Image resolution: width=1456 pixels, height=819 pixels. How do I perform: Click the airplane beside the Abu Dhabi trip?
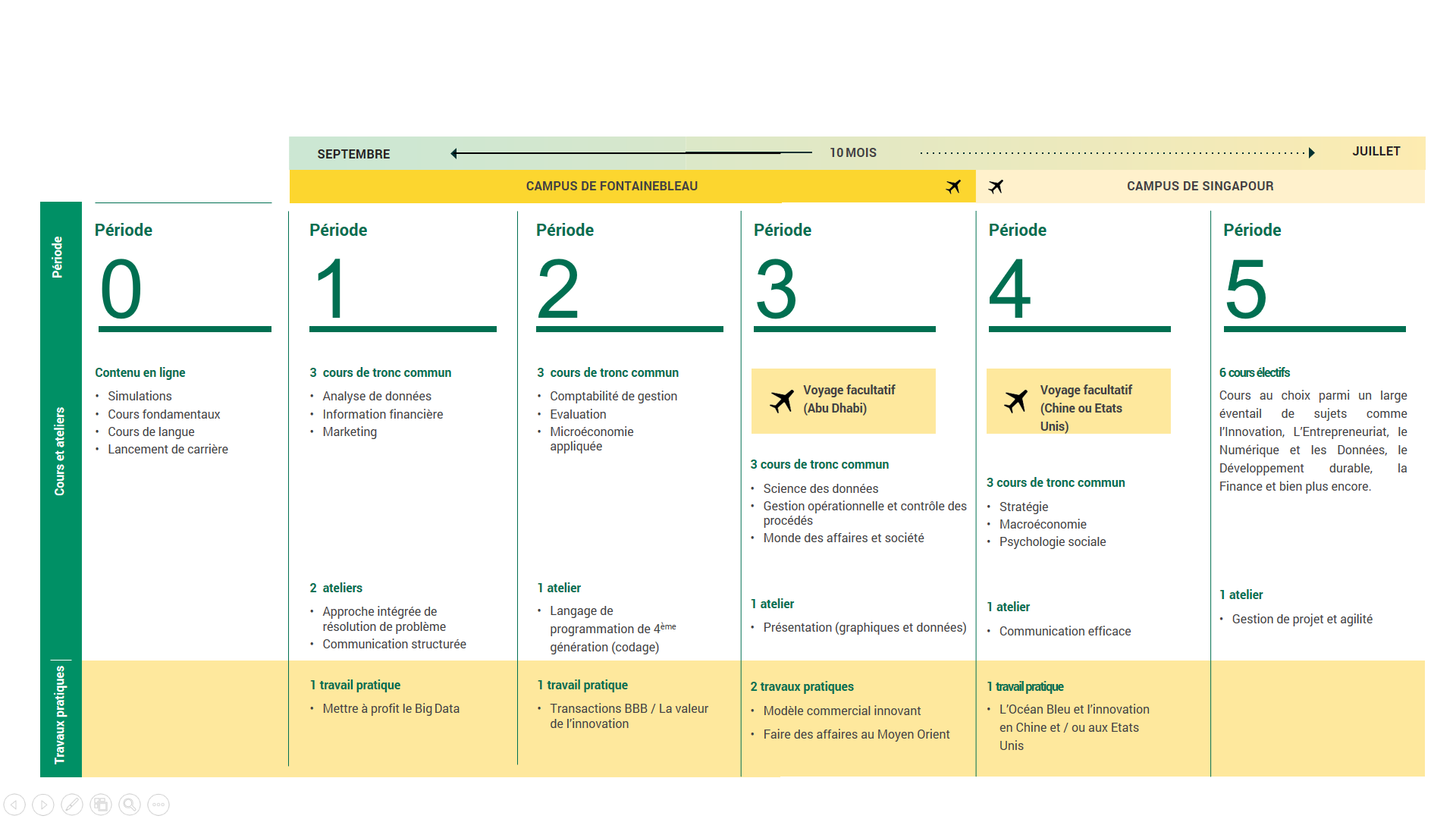[x=782, y=400]
